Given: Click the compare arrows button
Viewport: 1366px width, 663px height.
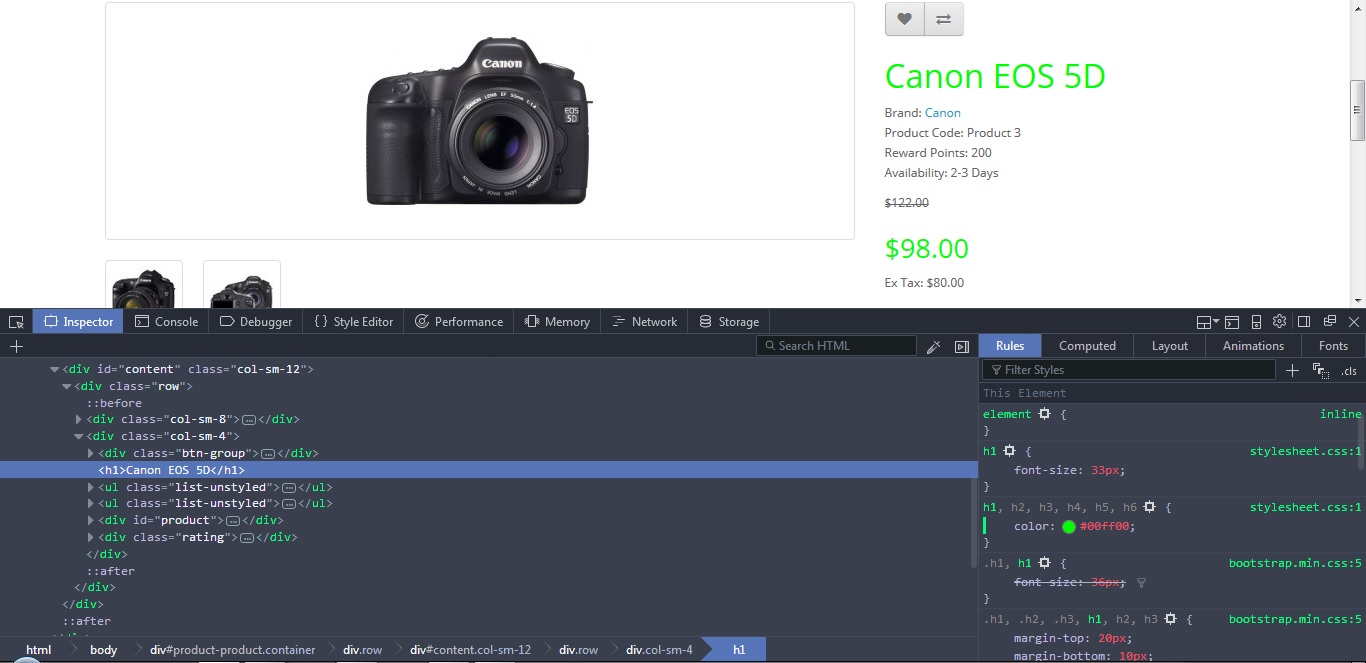Looking at the screenshot, I should point(944,19).
